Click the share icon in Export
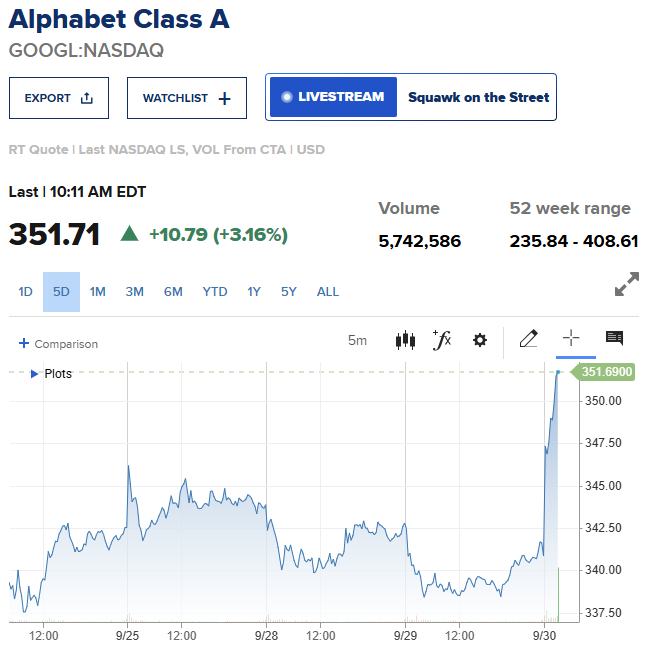Image resolution: width=646 pixels, height=652 pixels. 86,98
